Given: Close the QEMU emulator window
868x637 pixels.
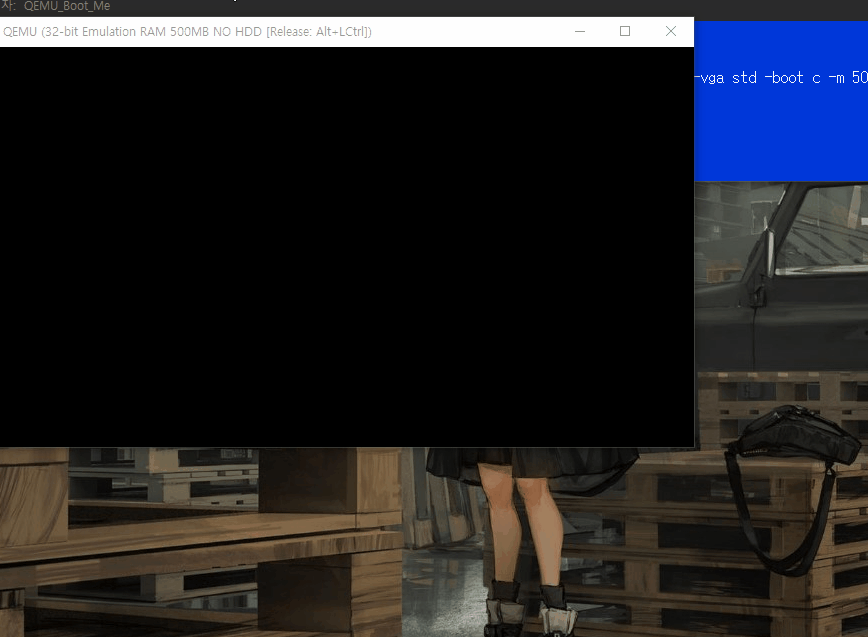Looking at the screenshot, I should pyautogui.click(x=670, y=32).
